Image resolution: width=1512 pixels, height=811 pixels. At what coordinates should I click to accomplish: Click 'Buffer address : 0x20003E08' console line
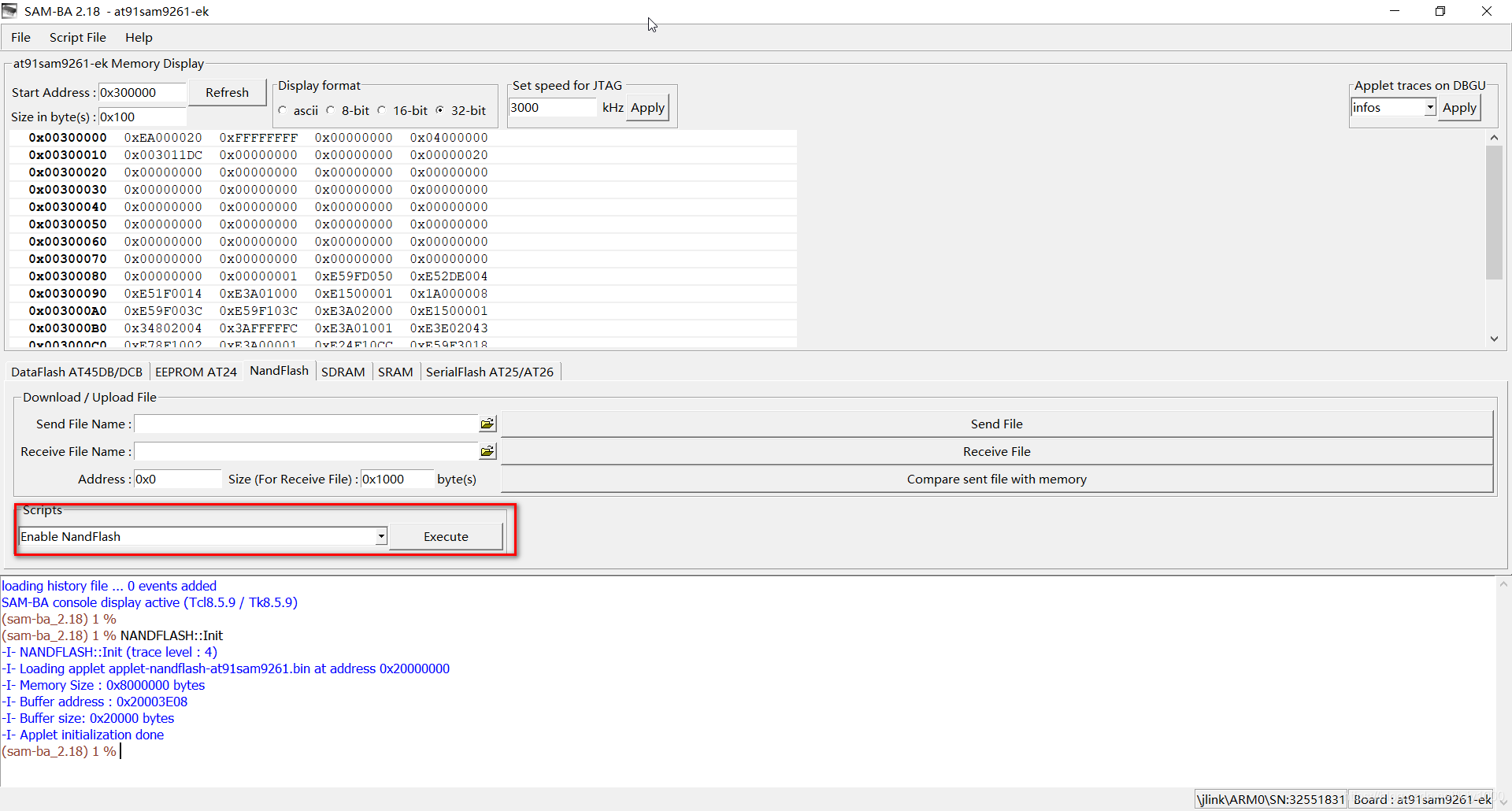click(94, 702)
